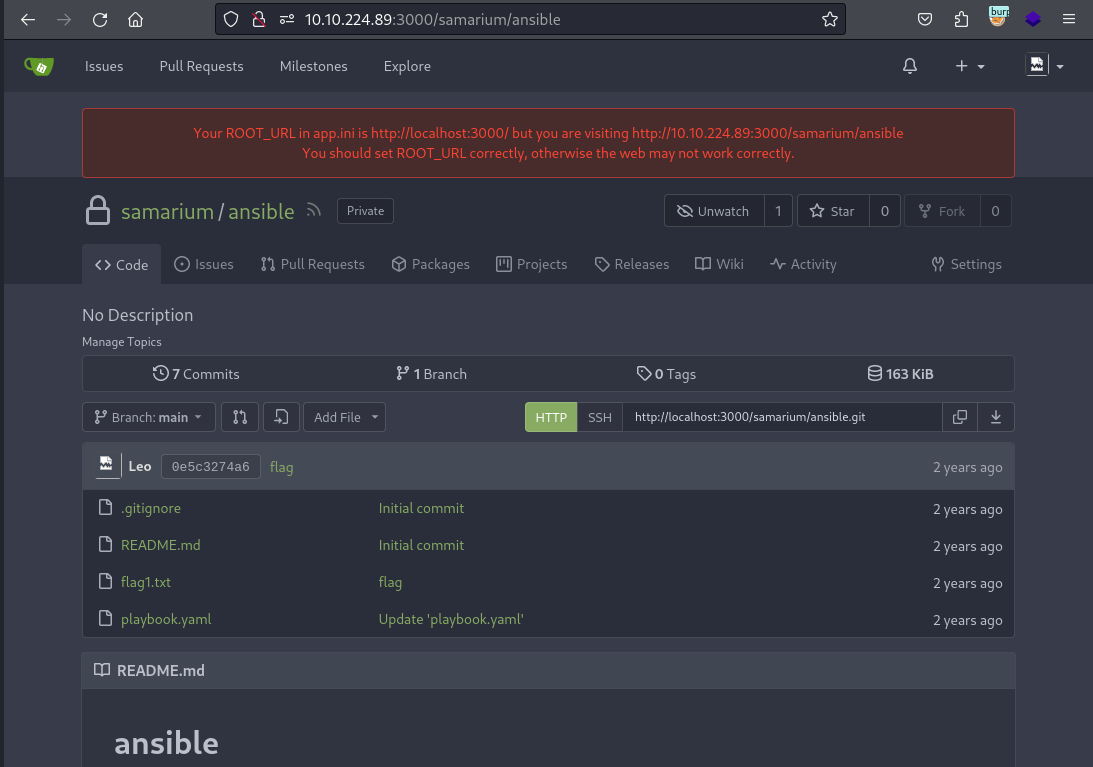The width and height of the screenshot is (1093, 767).
Task: View the 7 Commits history
Action: tap(196, 374)
